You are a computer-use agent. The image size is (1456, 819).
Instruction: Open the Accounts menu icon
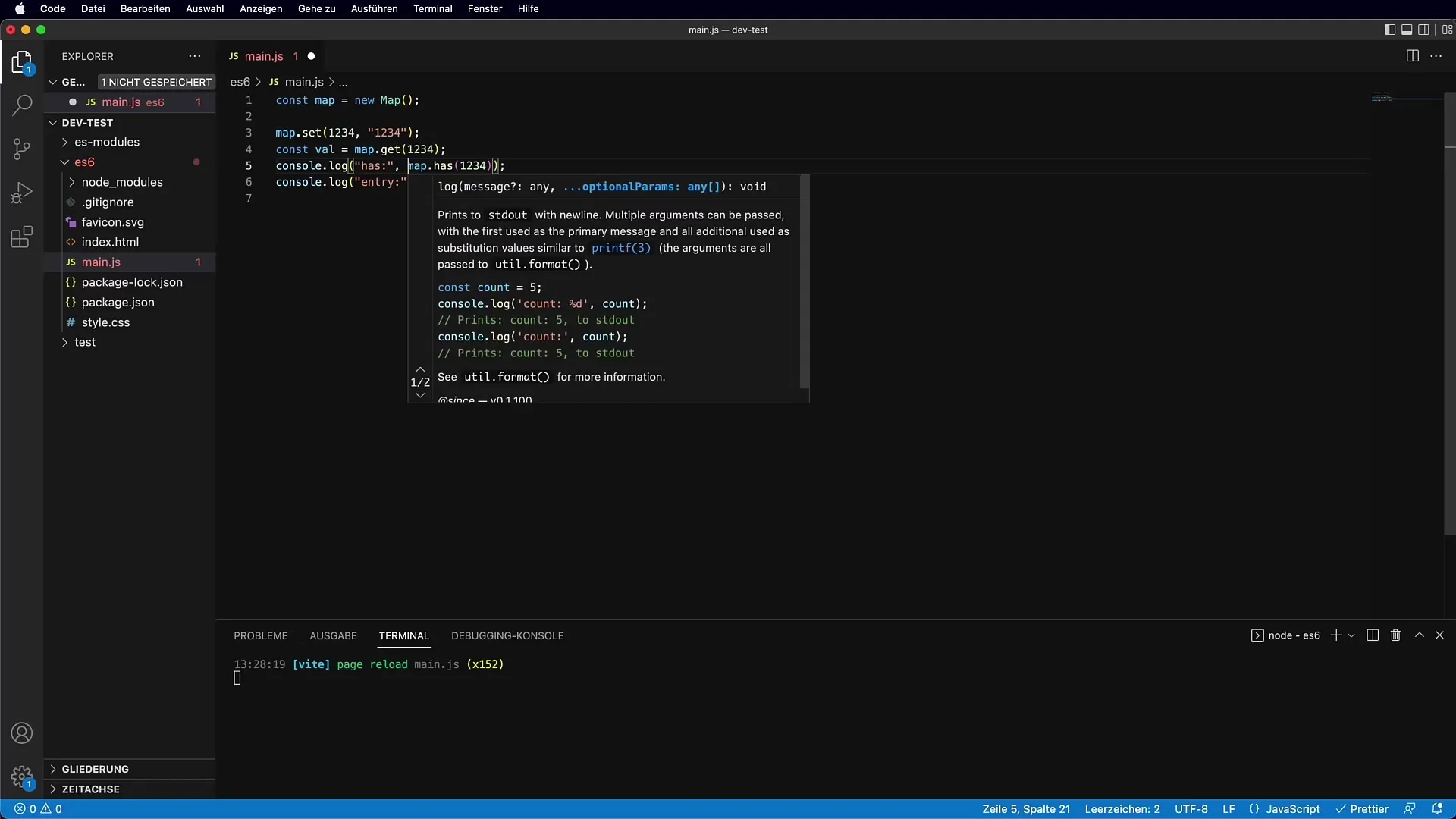point(22,733)
